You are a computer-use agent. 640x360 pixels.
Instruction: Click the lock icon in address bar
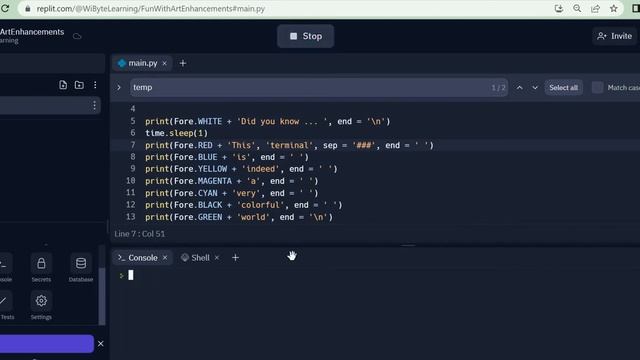pyautogui.click(x=28, y=9)
